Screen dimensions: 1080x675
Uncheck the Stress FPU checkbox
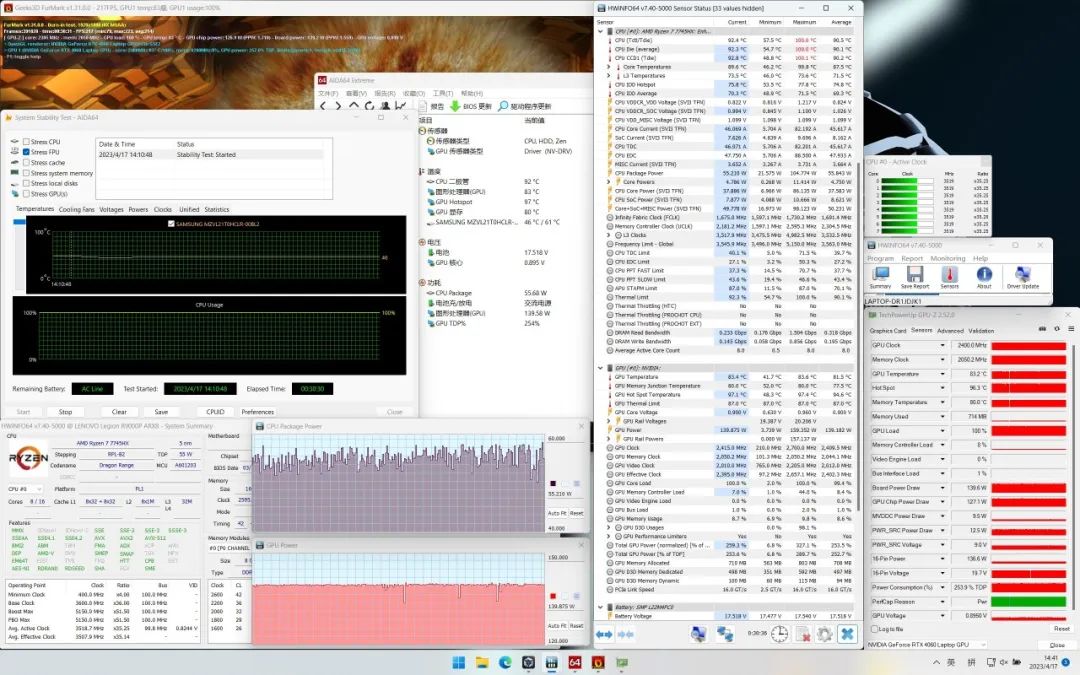click(27, 152)
